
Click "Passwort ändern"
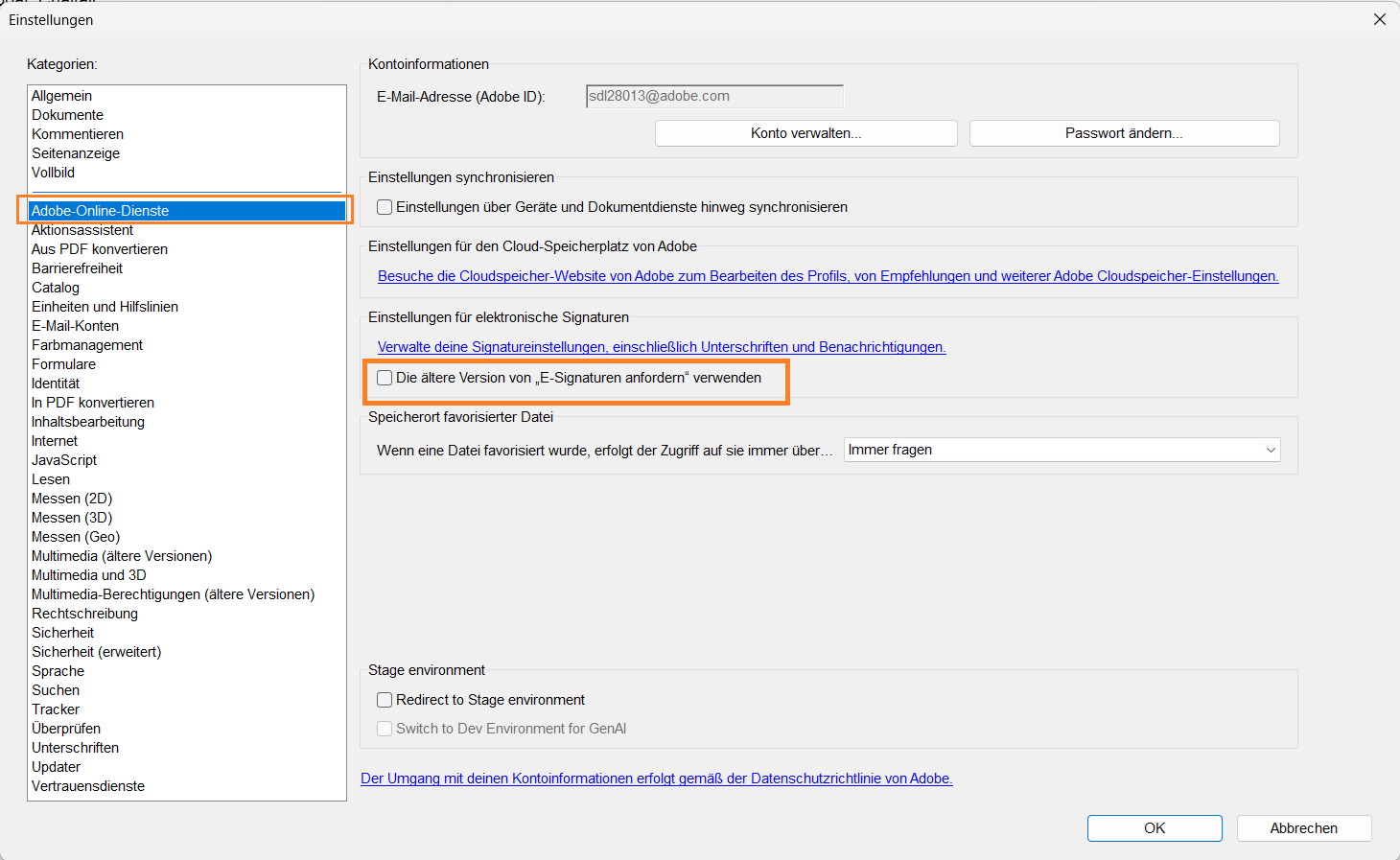coord(1124,132)
